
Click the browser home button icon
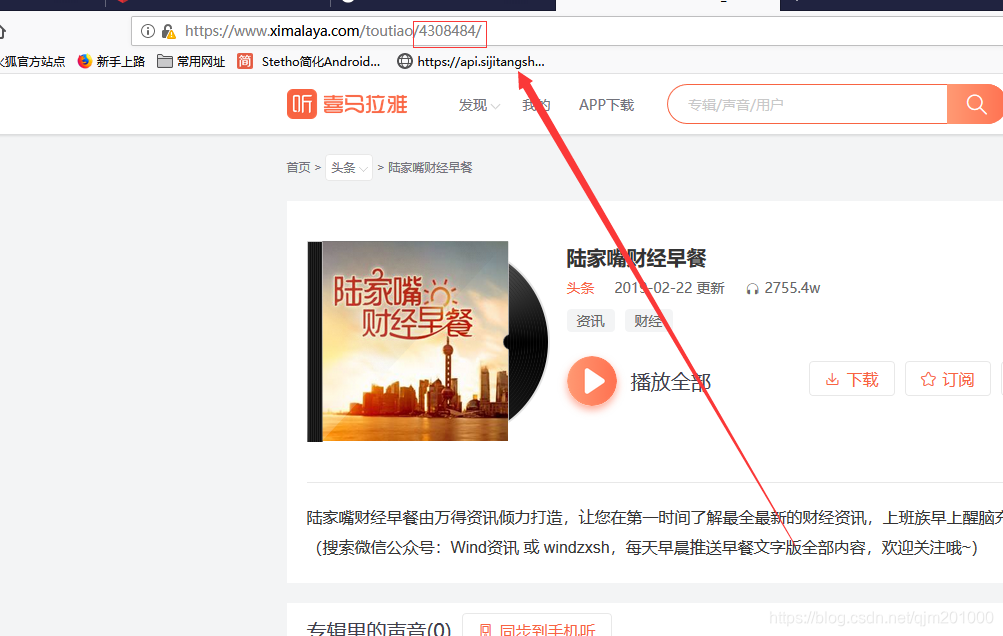point(2,31)
